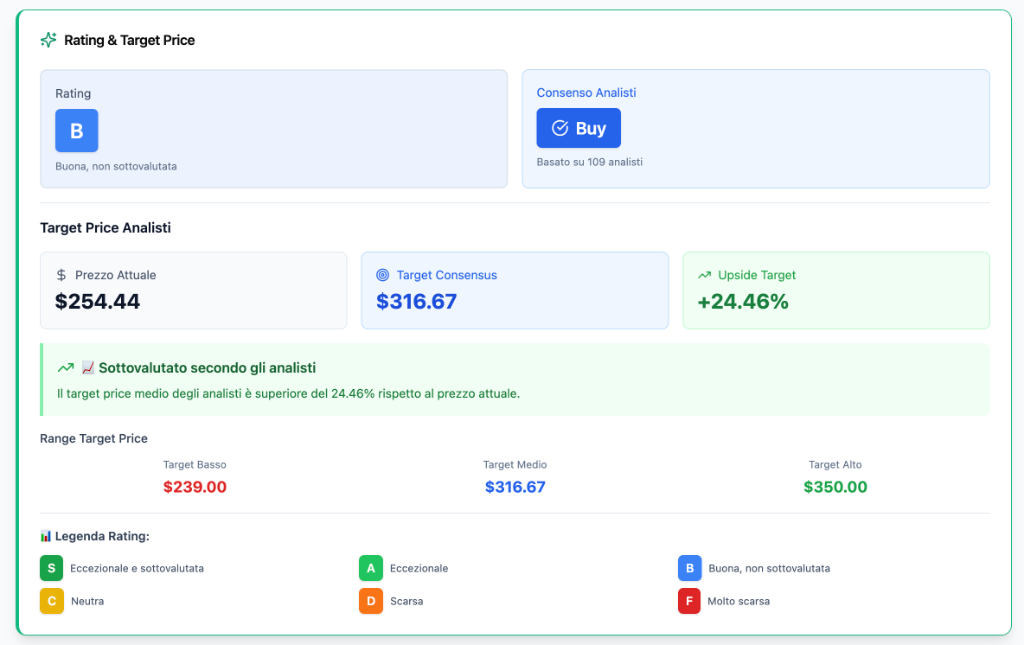Screen dimensions: 1024x645
Task: Click the Upside Target label
Action: click(757, 275)
